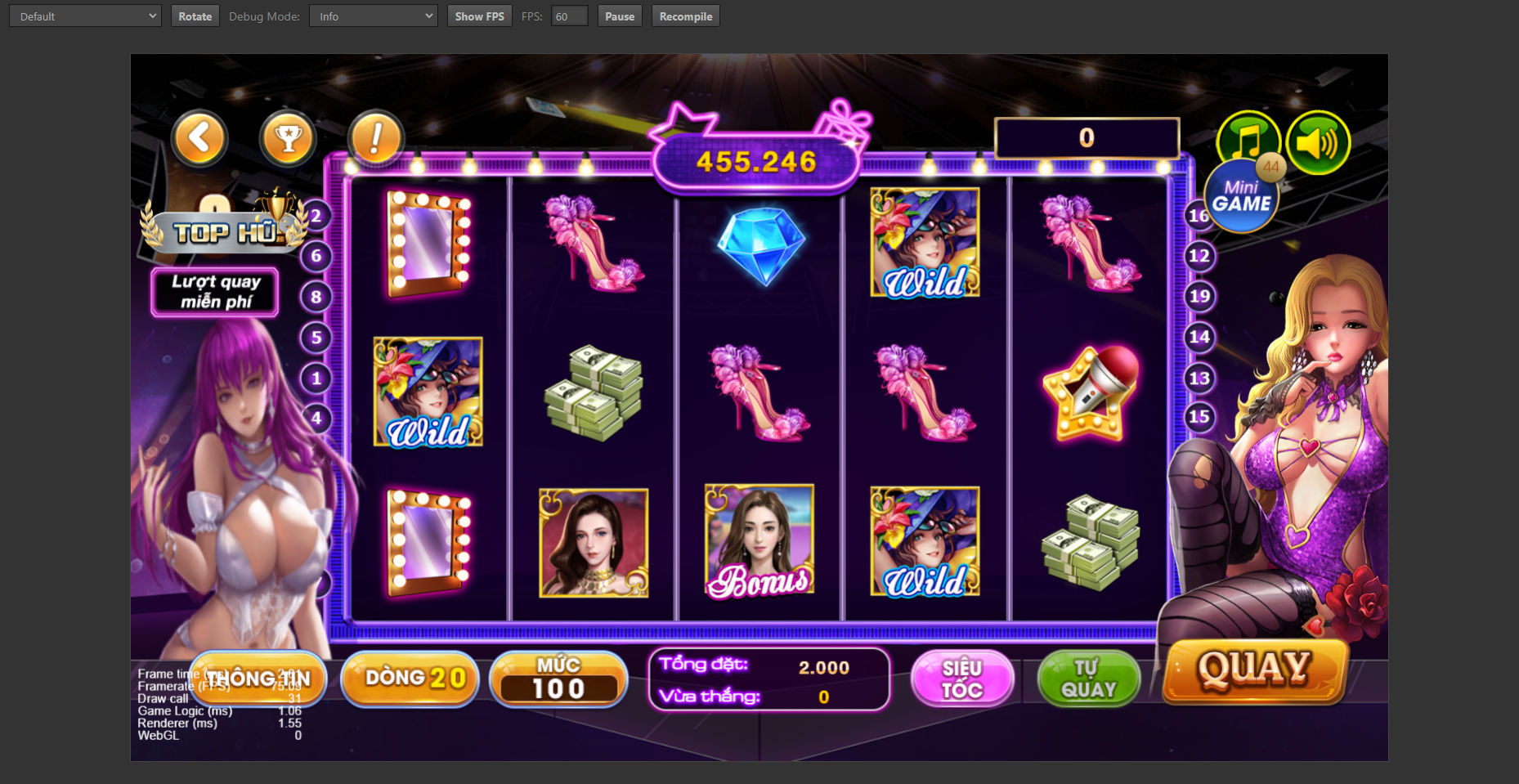Click the FPS value input field

coord(570,16)
